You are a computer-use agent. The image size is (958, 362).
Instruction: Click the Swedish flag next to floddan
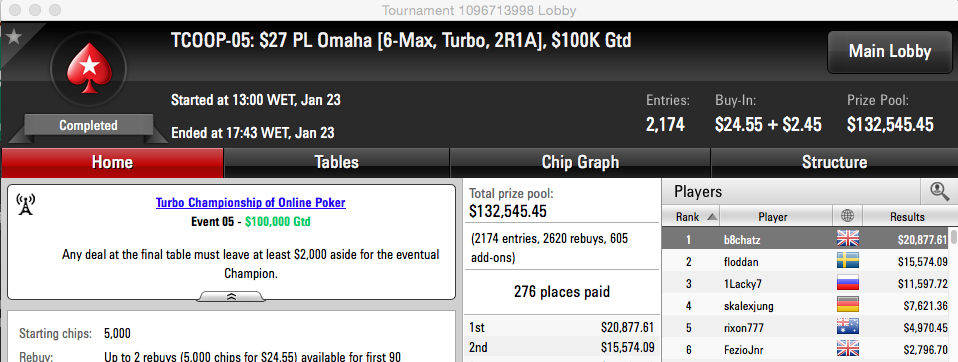(847, 261)
